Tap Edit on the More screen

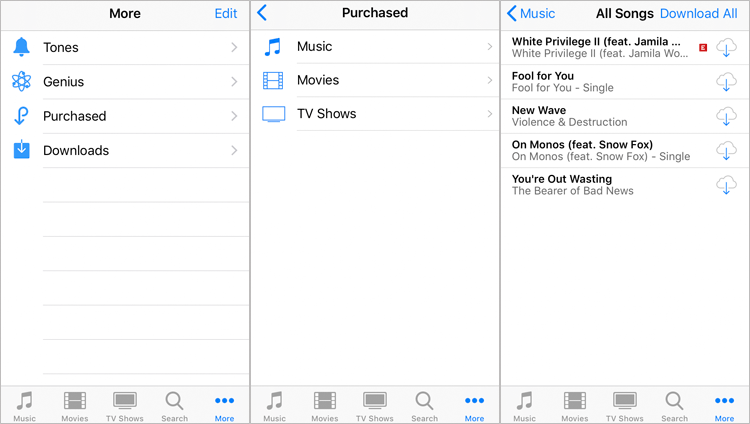point(226,13)
